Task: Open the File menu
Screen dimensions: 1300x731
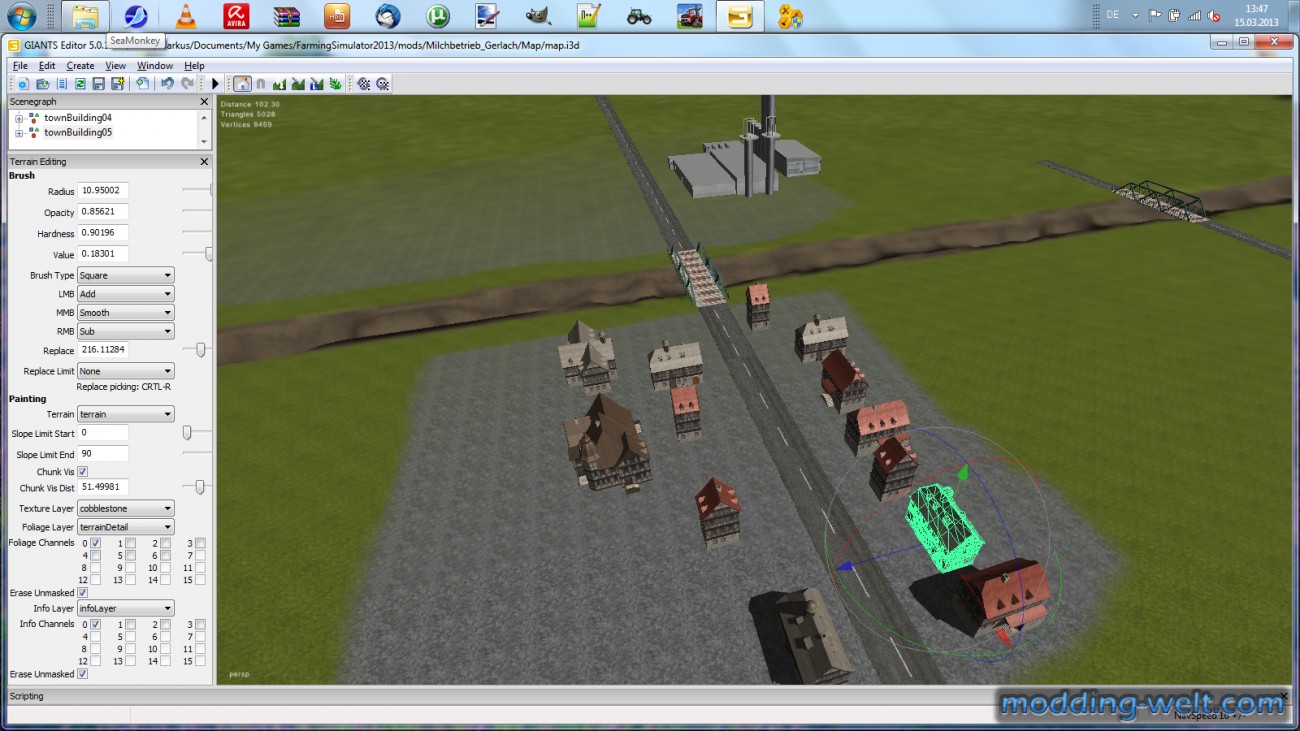Action: point(20,66)
